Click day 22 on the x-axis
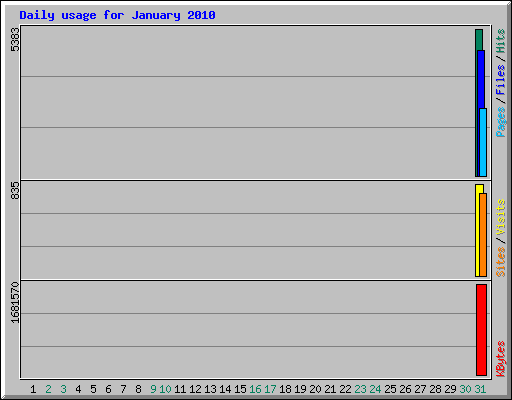The height and width of the screenshot is (400, 512). click(x=345, y=389)
